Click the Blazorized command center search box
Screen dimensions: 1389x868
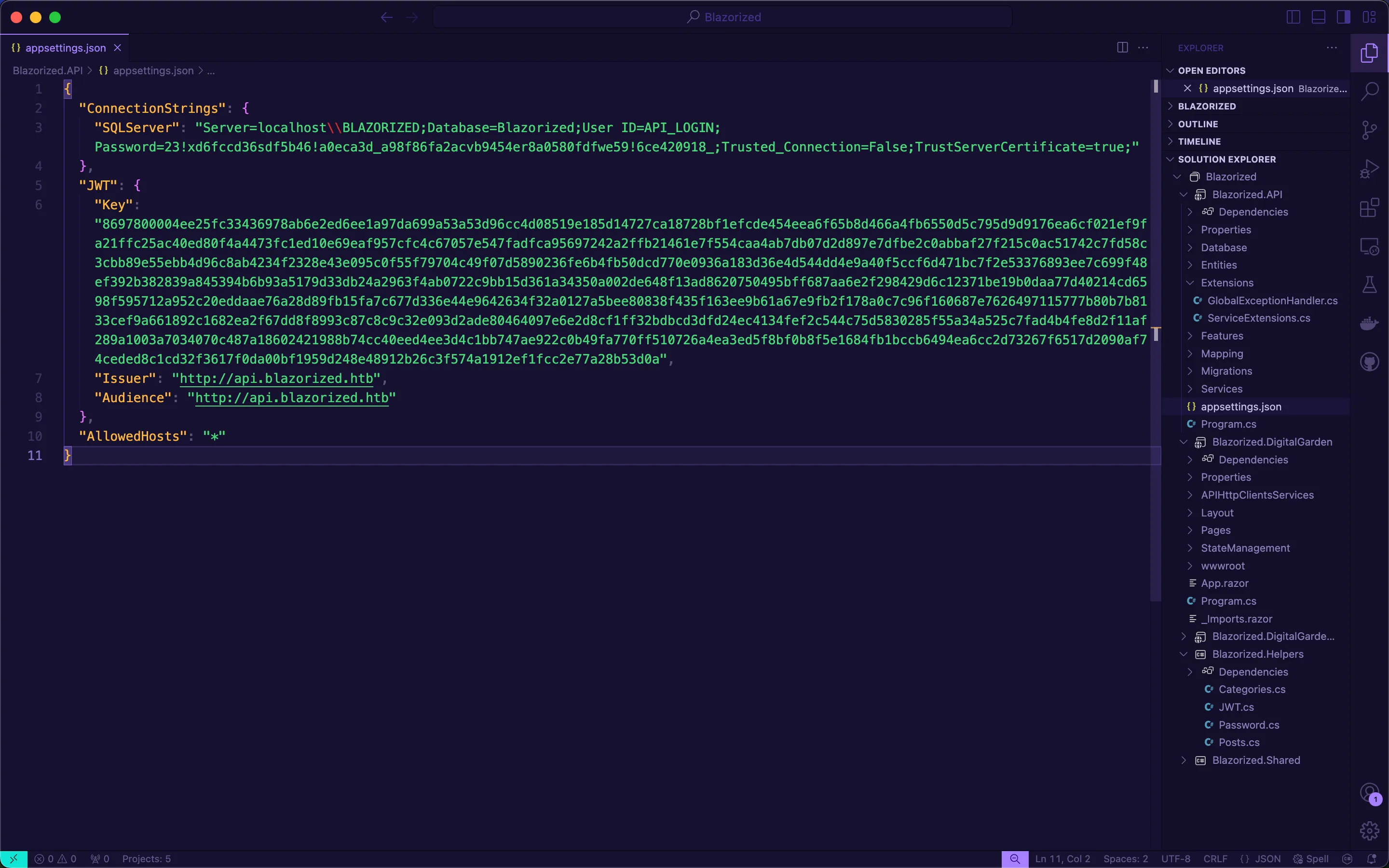[x=722, y=17]
